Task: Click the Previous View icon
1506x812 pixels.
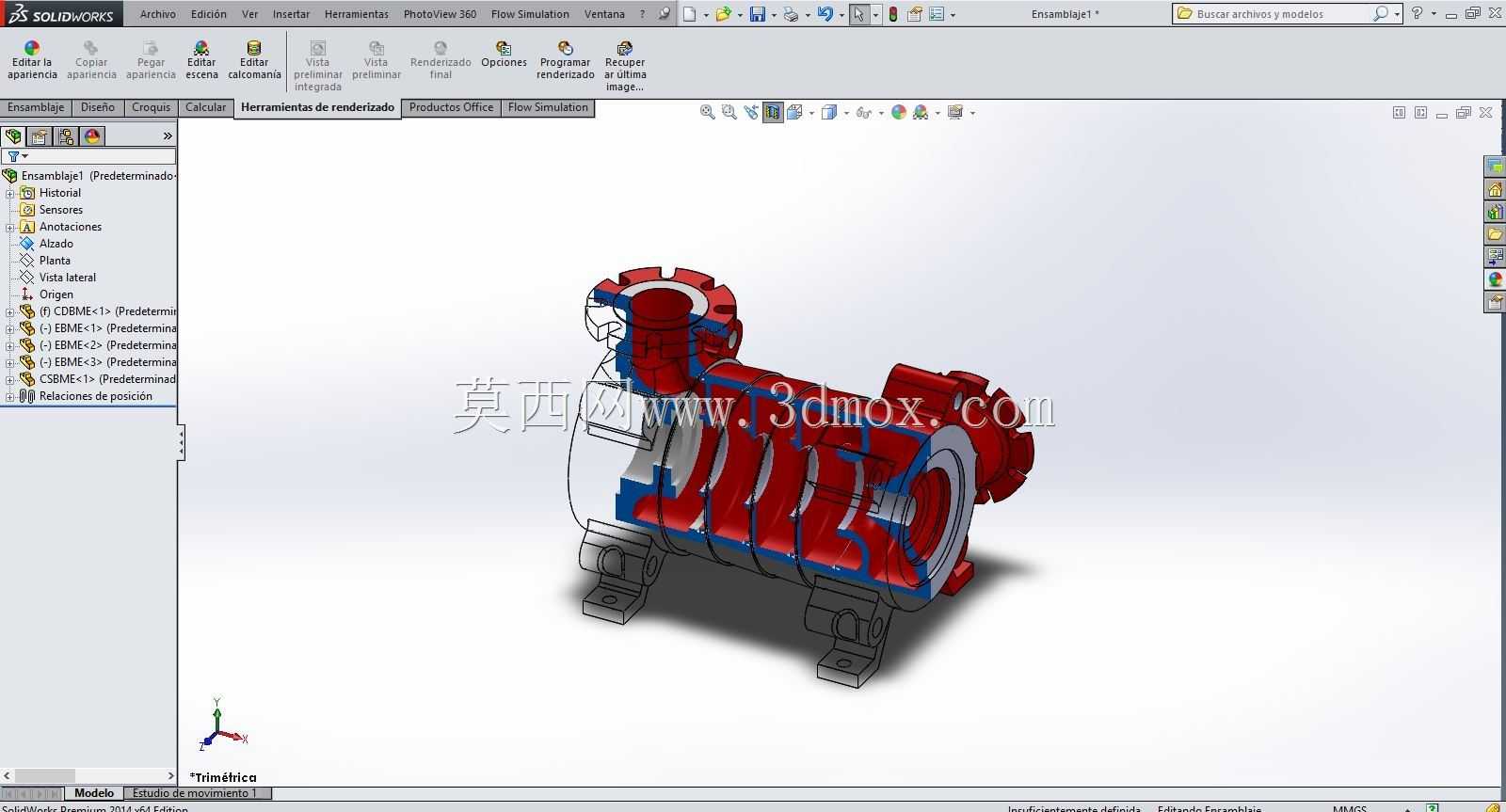Action: pyautogui.click(x=750, y=112)
